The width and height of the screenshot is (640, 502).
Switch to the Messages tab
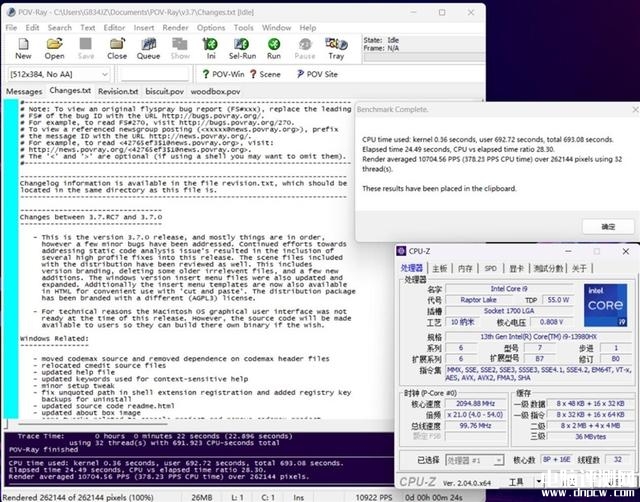click(x=24, y=91)
